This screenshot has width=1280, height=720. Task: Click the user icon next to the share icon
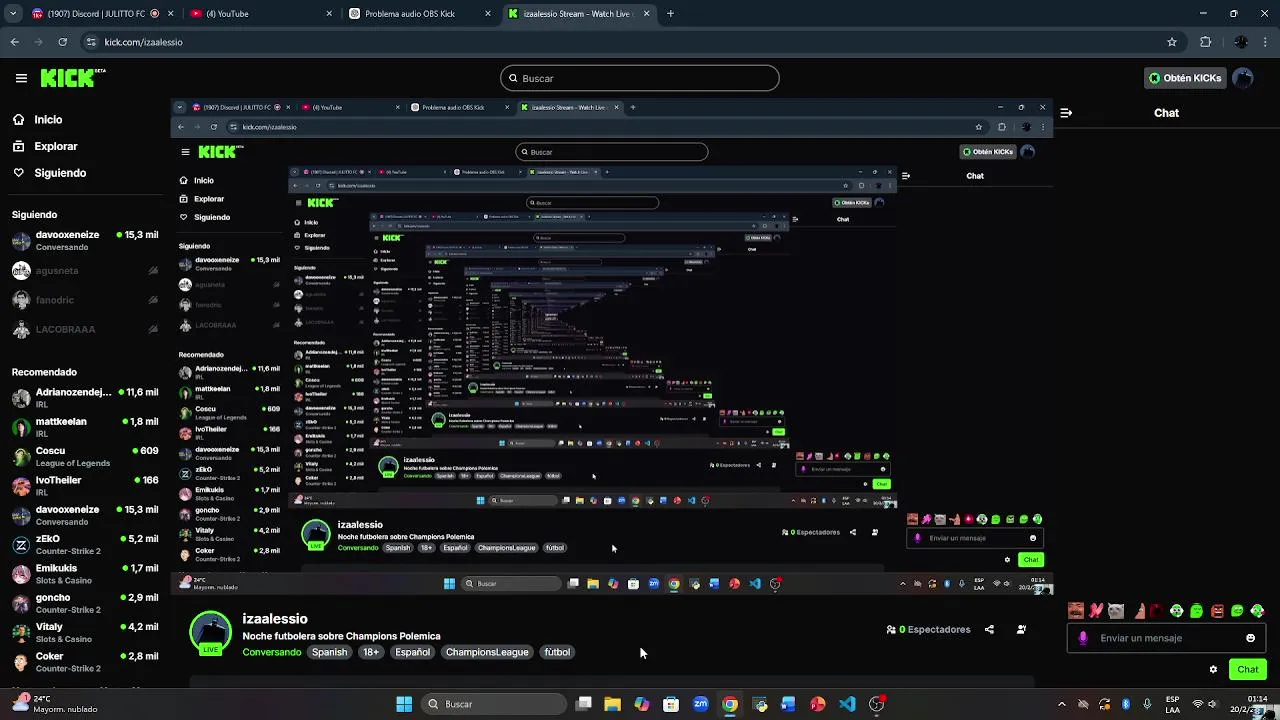click(1021, 630)
